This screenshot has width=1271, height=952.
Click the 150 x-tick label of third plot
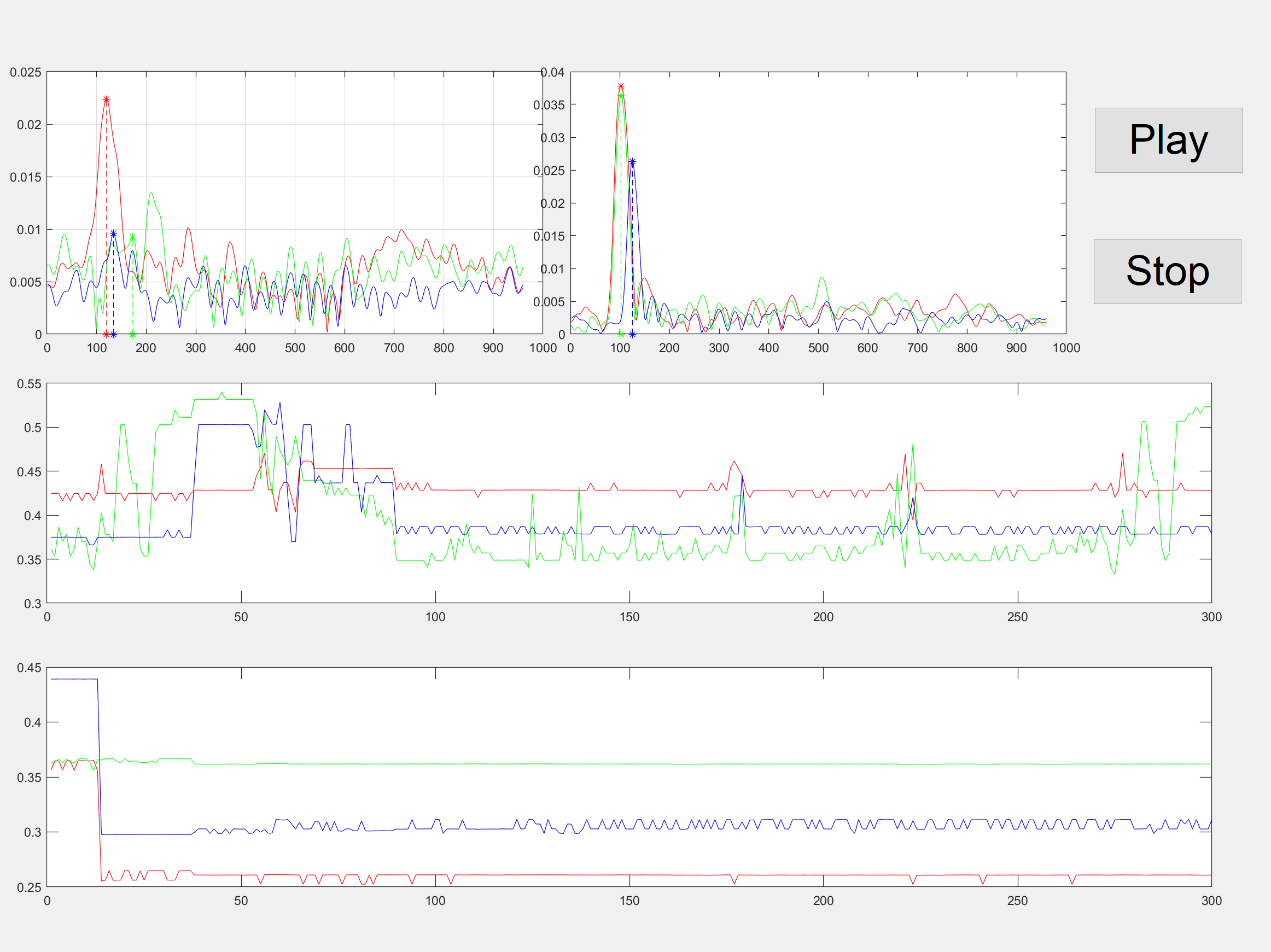(629, 617)
